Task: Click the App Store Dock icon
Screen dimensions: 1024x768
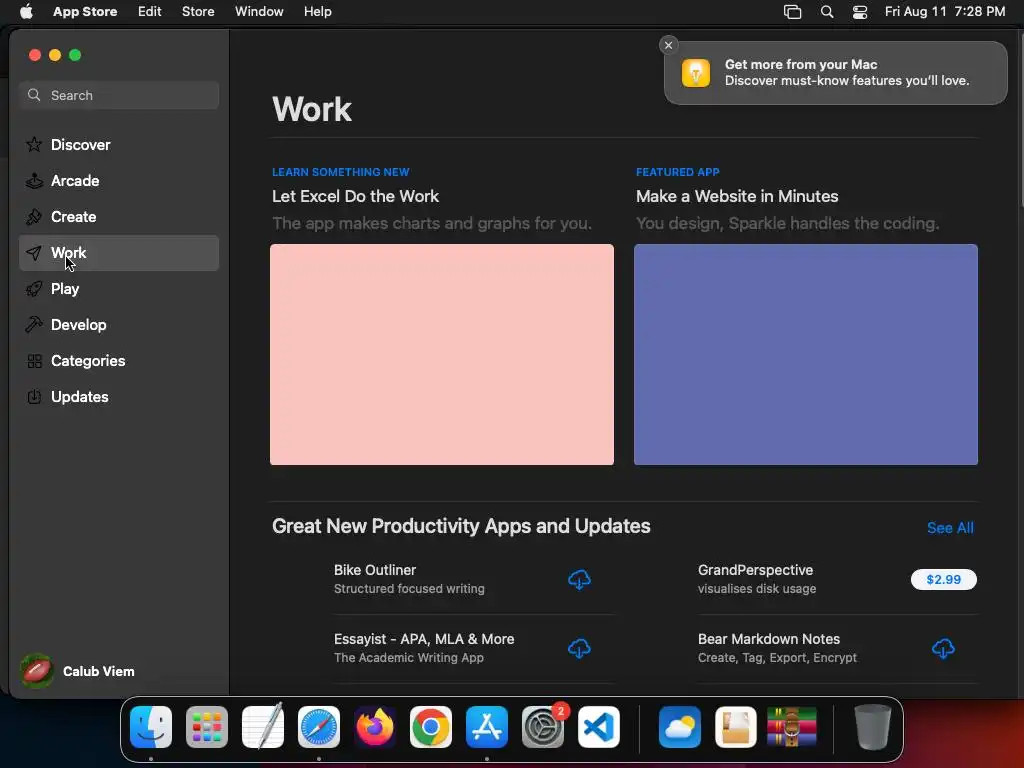Action: click(x=487, y=727)
